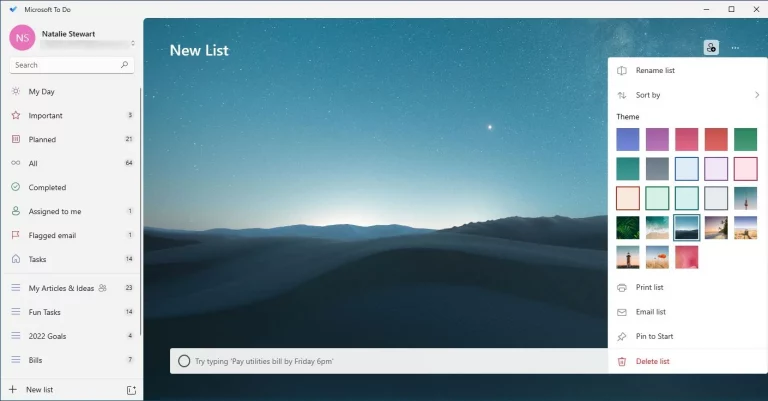This screenshot has width=768, height=401.
Task: Click the task circle in add-task field
Action: pyautogui.click(x=184, y=361)
